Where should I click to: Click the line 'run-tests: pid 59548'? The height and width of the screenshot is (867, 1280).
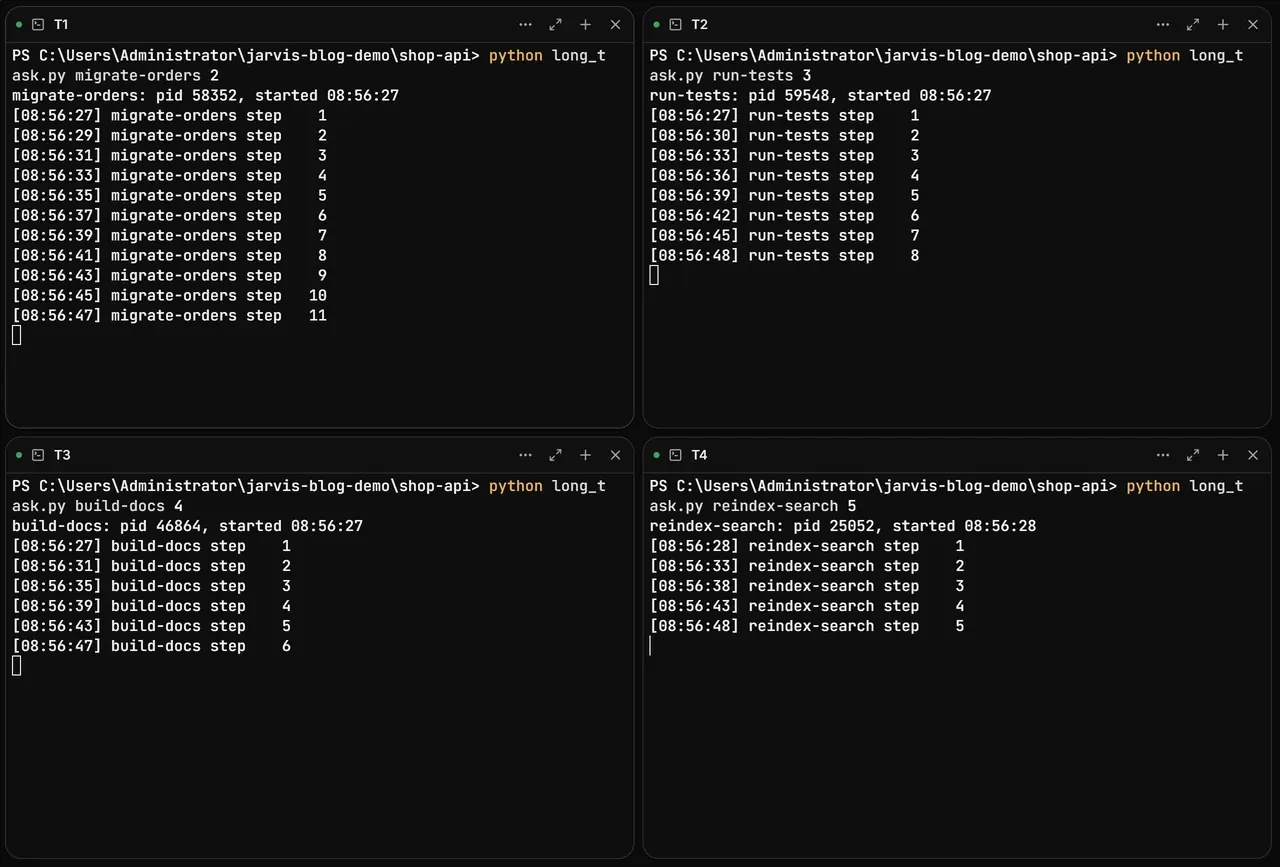[820, 96]
